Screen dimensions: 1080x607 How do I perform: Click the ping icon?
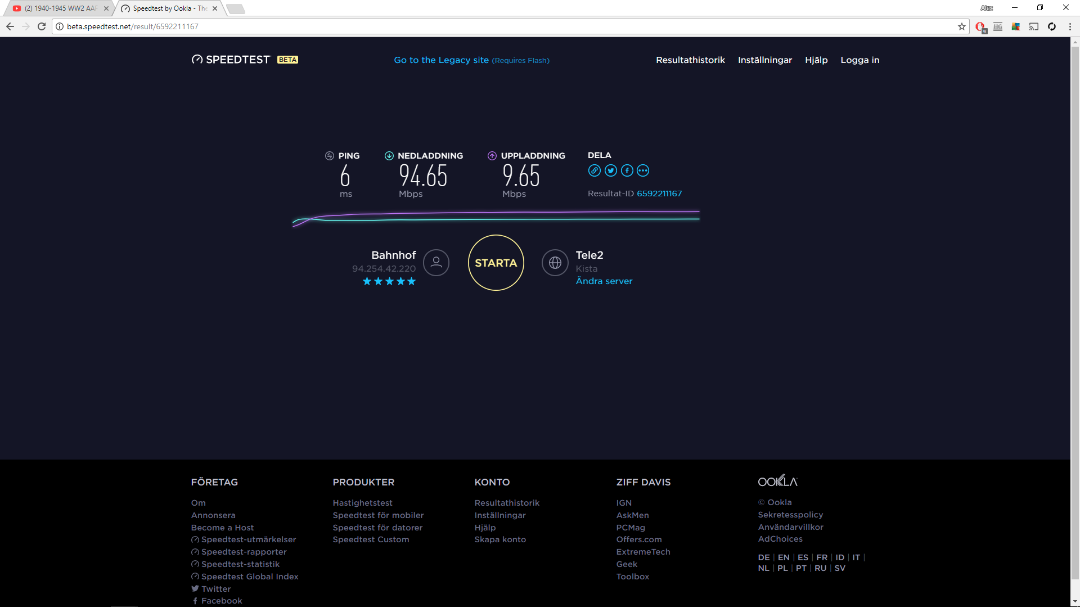329,156
